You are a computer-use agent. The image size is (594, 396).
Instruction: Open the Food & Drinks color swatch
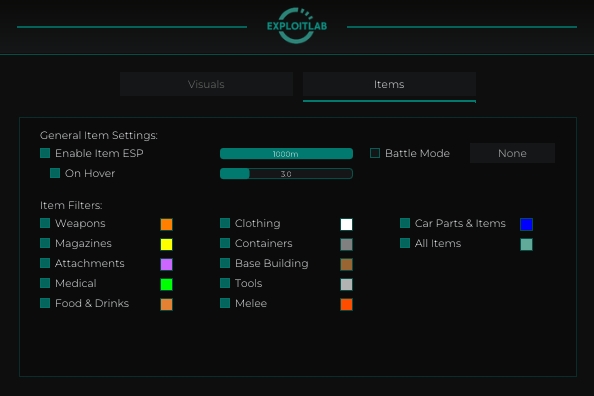(x=166, y=305)
